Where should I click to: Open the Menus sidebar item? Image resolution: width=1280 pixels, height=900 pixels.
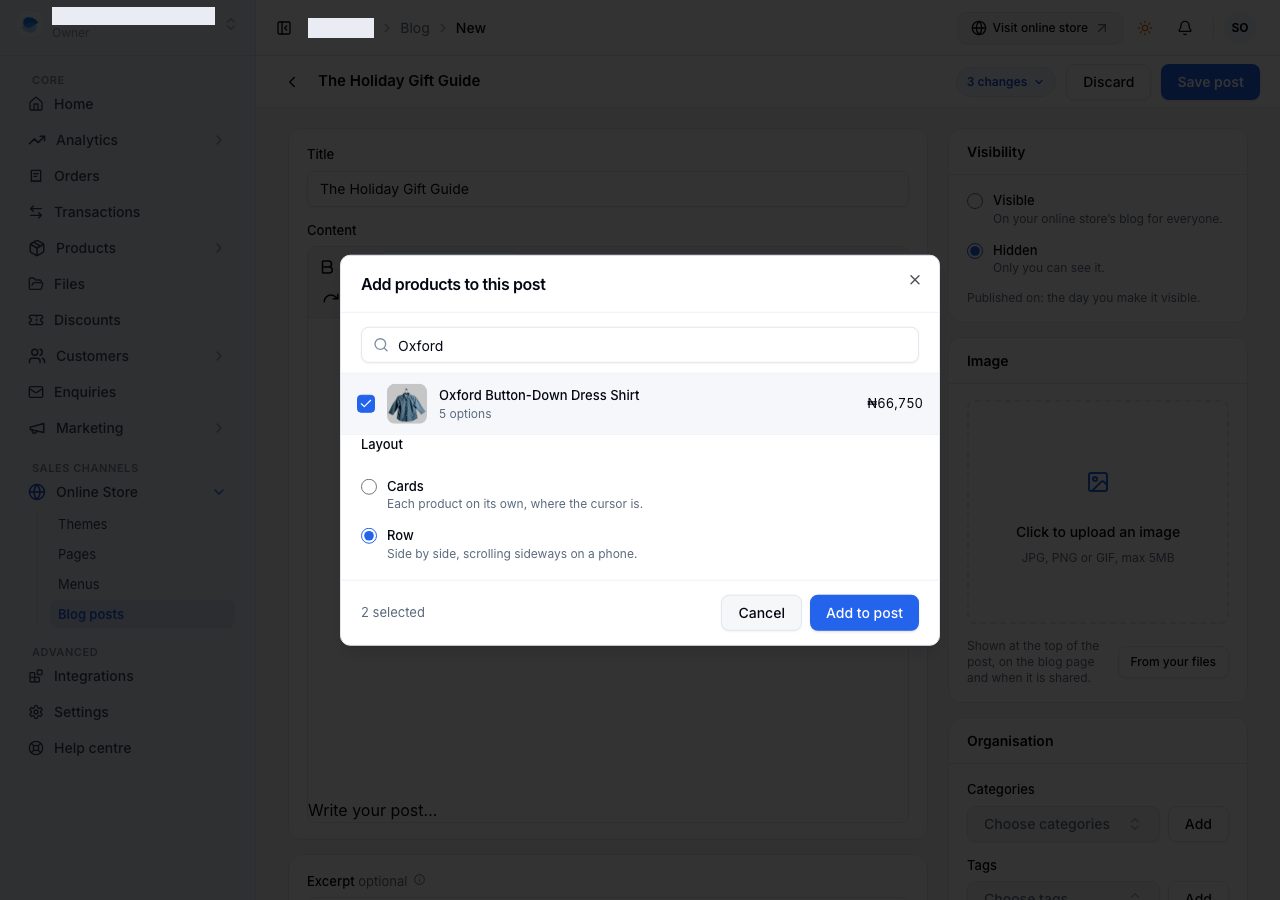(79, 584)
